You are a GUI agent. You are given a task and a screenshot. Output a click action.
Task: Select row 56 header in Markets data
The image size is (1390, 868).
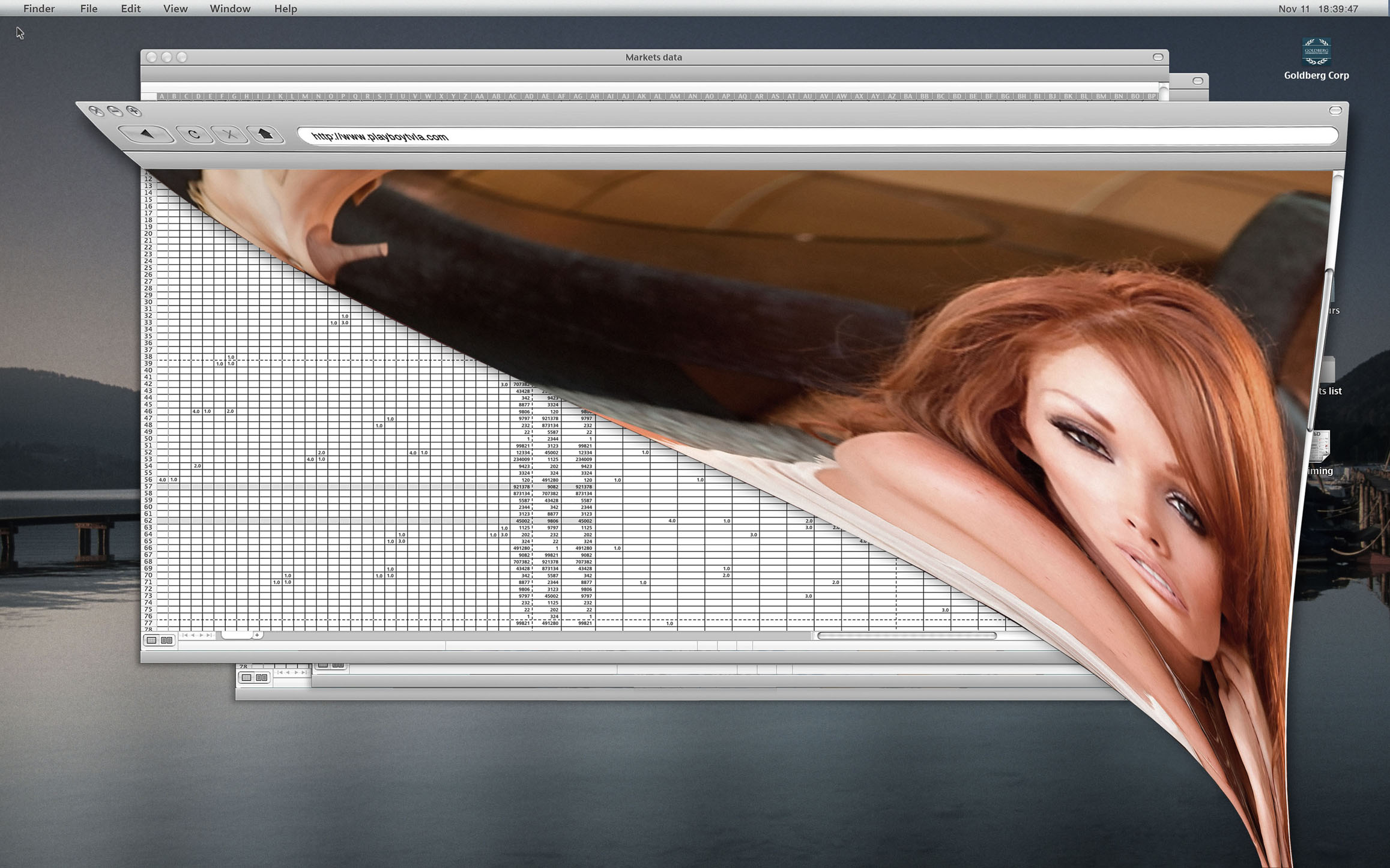coord(148,480)
